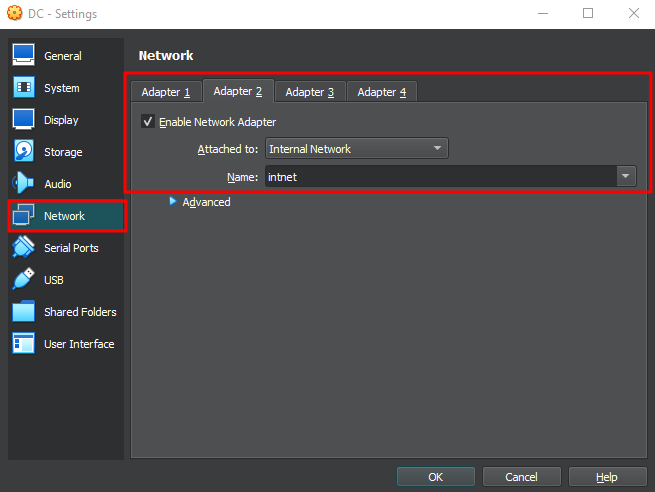Open the Audio speaker icon
Viewport: 655px width, 492px height.
click(24, 184)
